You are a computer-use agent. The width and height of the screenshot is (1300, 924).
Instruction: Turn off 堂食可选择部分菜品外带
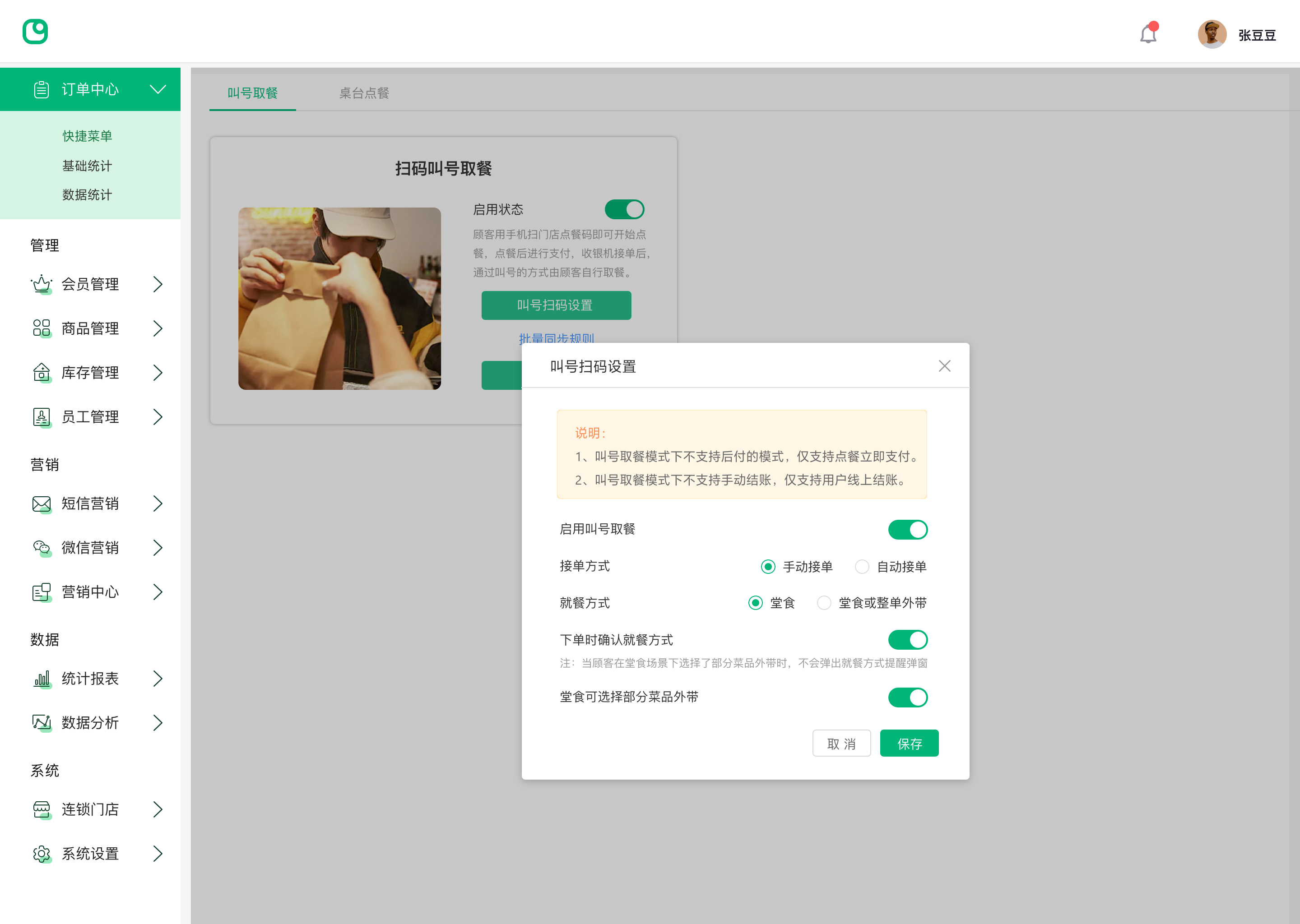coord(908,697)
